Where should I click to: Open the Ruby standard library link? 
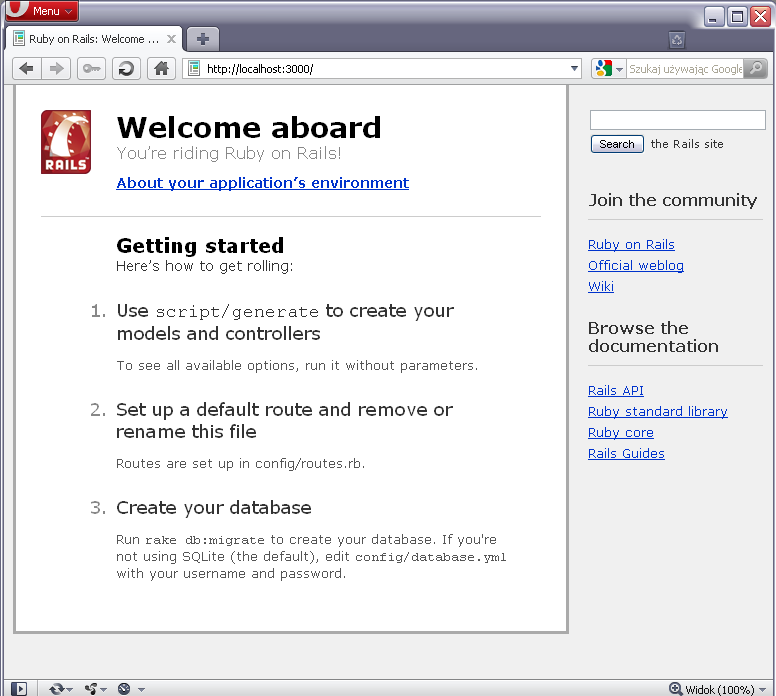pos(658,411)
